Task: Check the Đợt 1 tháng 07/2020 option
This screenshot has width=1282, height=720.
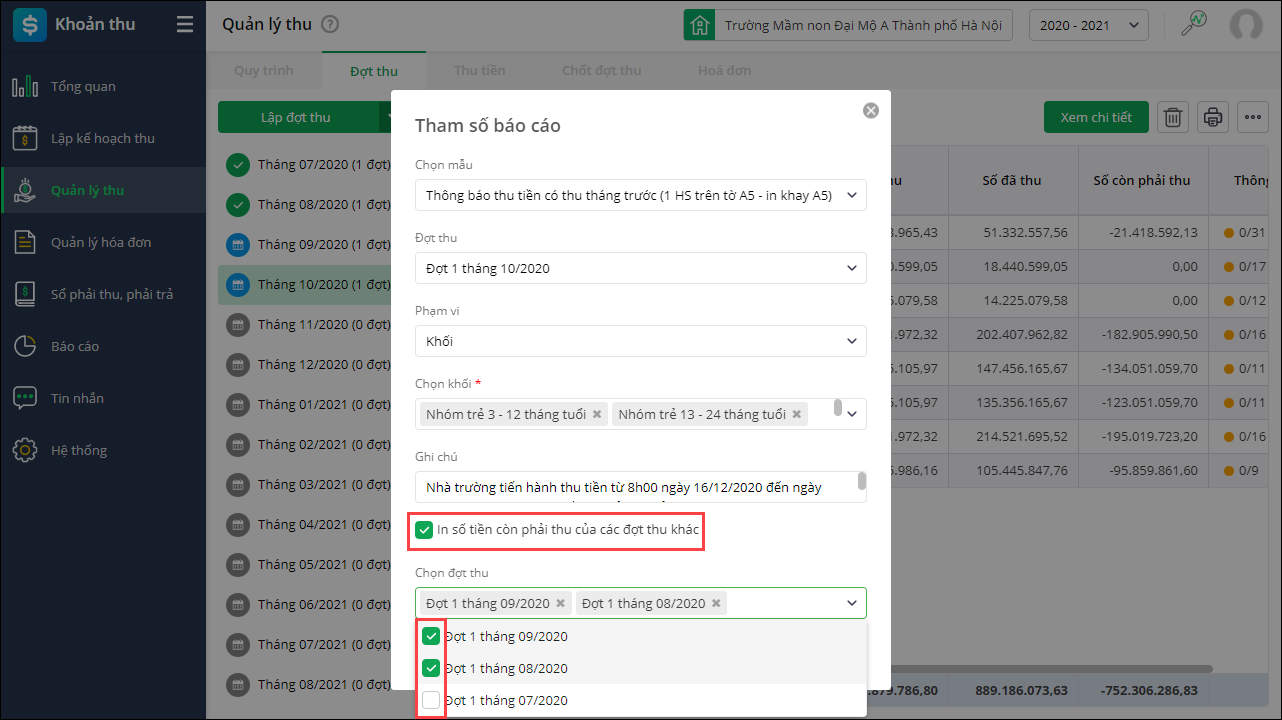Action: pyautogui.click(x=431, y=700)
